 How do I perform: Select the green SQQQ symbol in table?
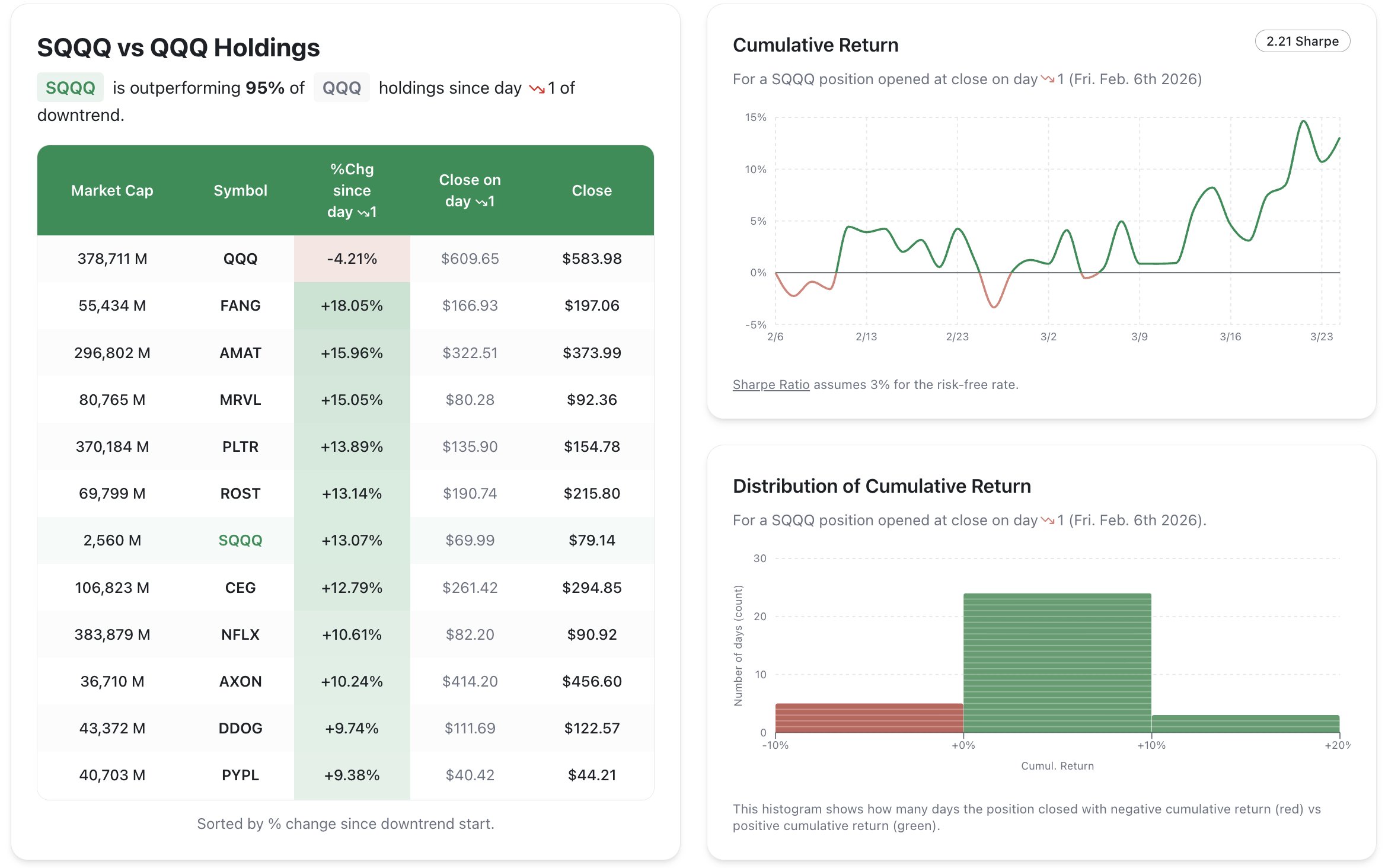click(240, 540)
